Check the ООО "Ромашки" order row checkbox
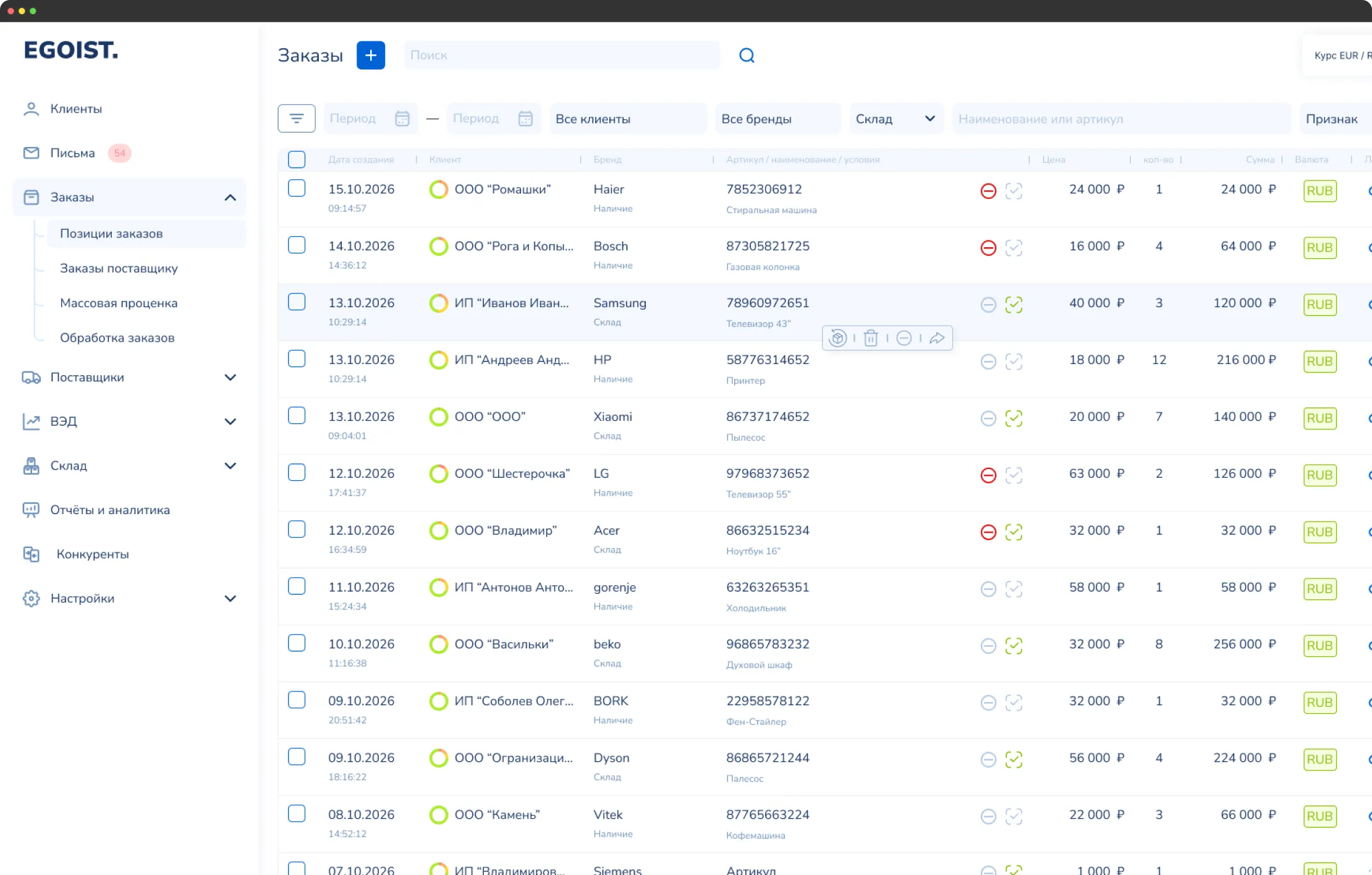 click(297, 188)
